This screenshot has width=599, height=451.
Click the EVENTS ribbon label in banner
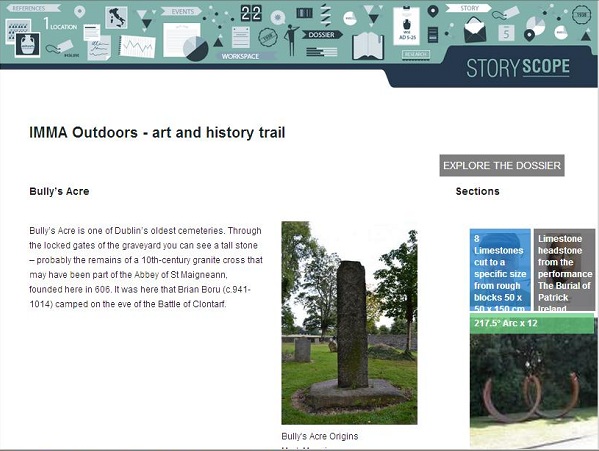183,12
